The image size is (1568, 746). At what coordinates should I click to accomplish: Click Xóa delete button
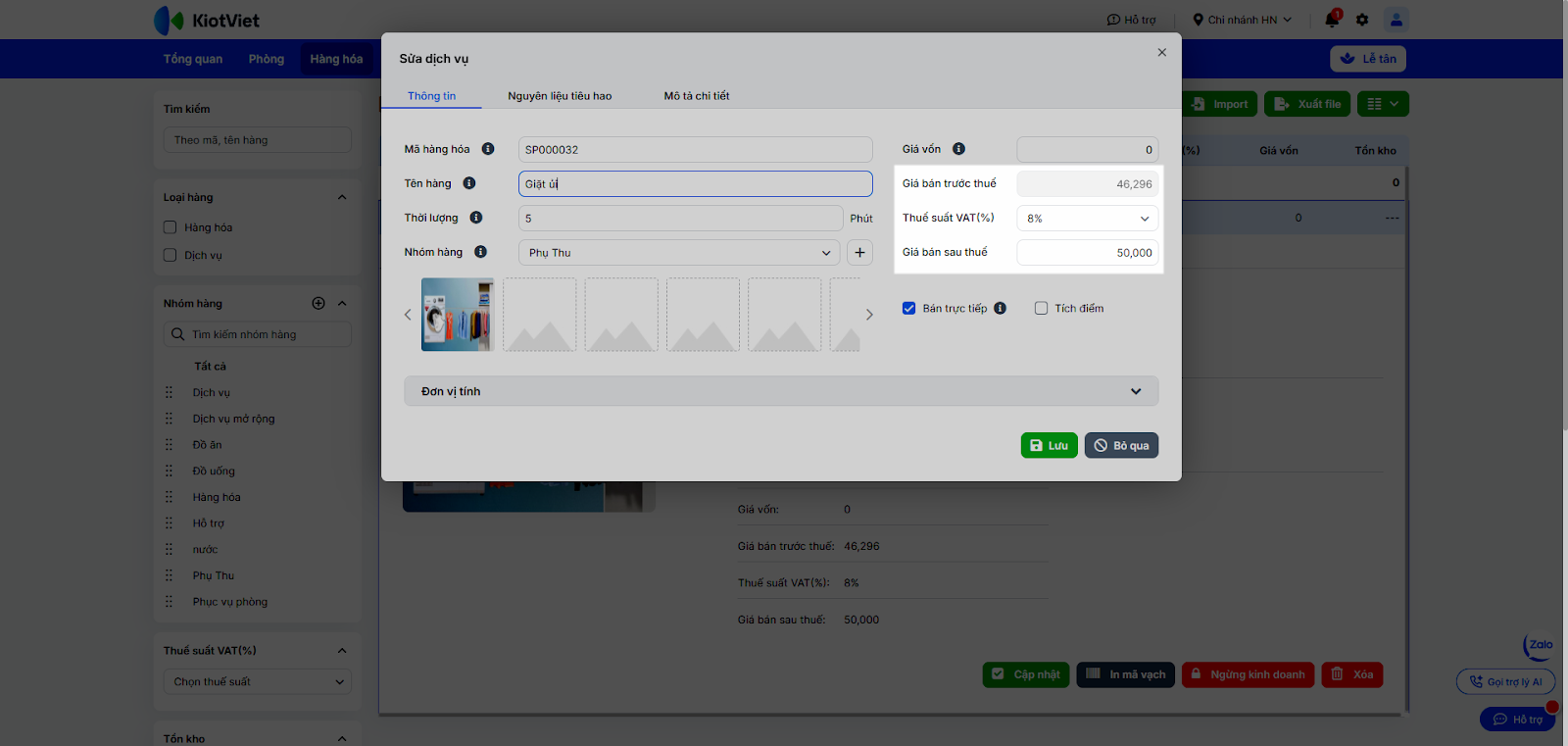(x=1352, y=674)
